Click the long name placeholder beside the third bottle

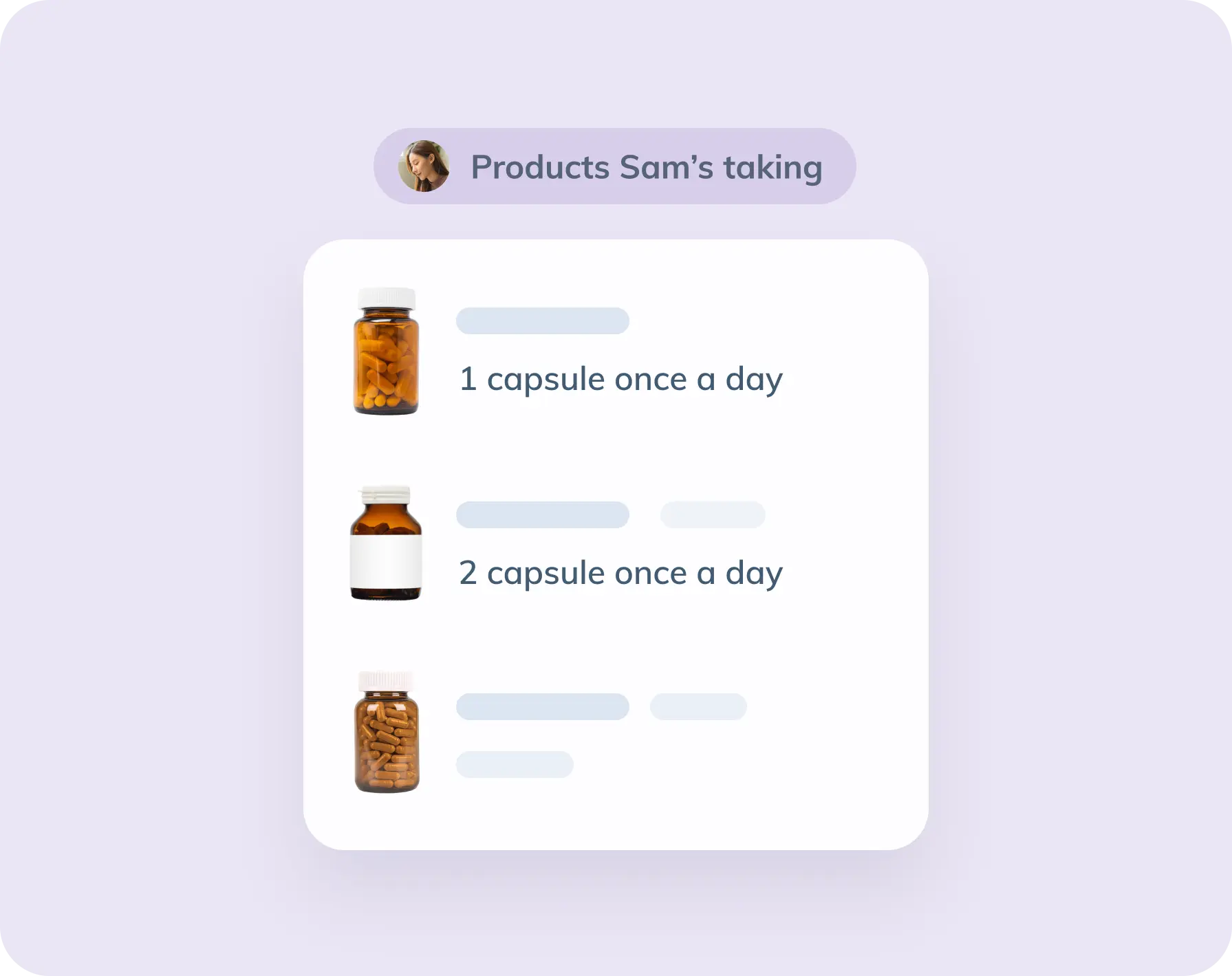pyautogui.click(x=542, y=706)
